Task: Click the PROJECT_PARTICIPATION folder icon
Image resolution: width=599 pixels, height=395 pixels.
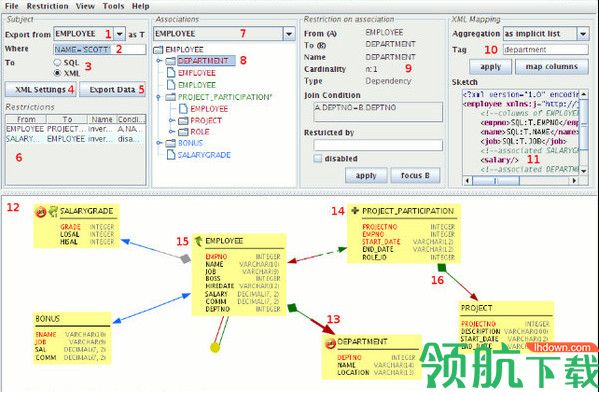Action: tap(171, 97)
